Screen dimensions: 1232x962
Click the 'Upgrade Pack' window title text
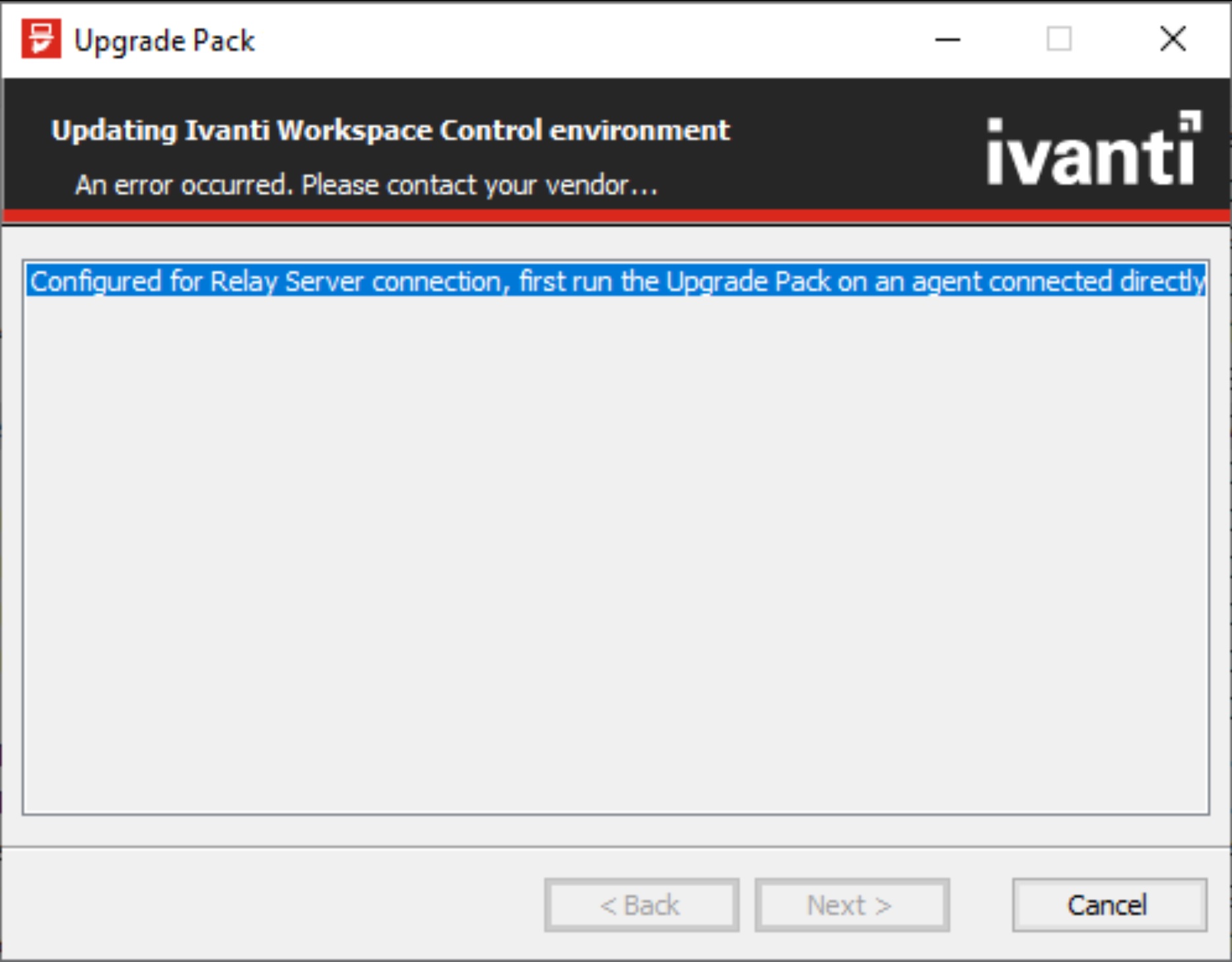click(164, 41)
